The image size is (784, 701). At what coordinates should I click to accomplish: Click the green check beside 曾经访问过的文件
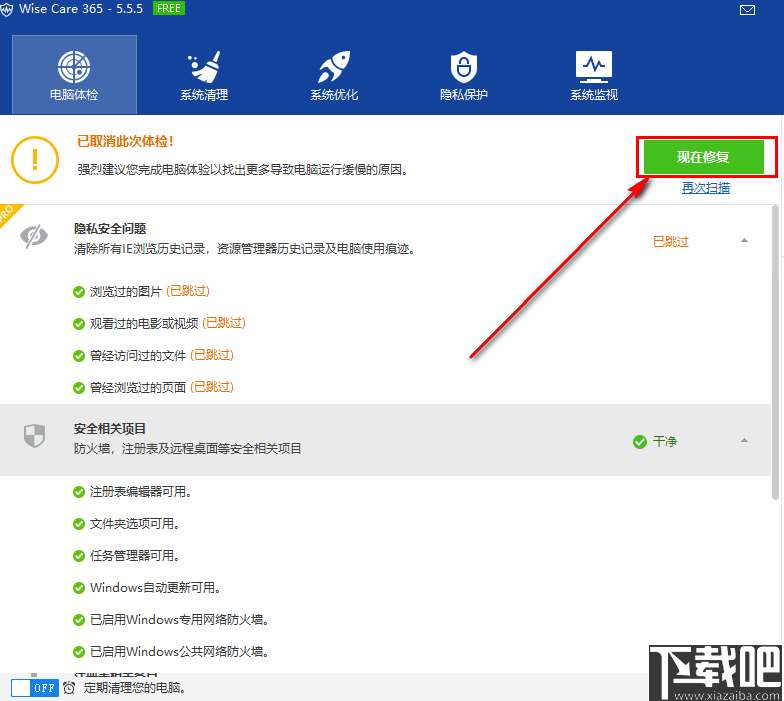coord(78,356)
